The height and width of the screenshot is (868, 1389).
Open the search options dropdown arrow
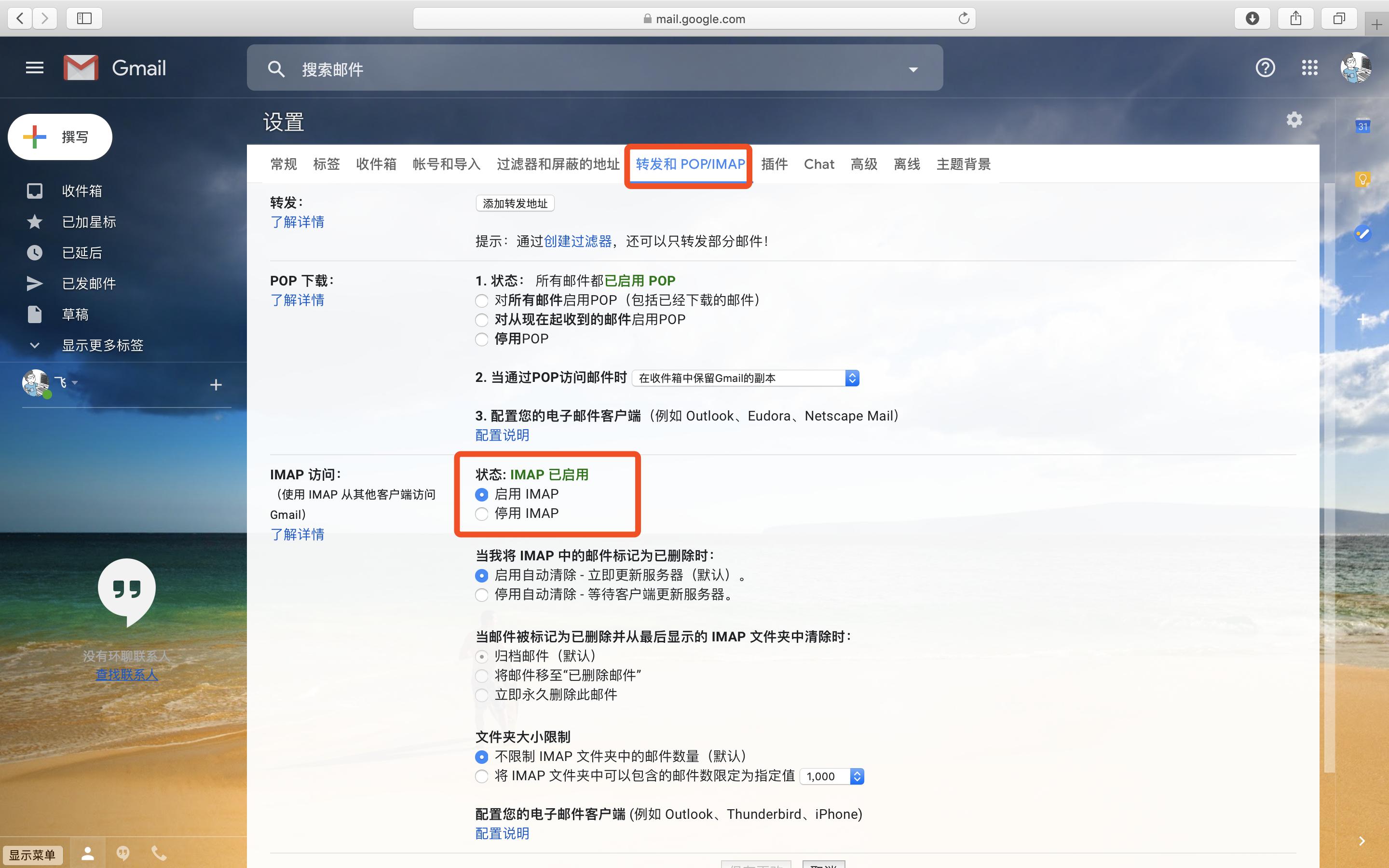pos(912,68)
